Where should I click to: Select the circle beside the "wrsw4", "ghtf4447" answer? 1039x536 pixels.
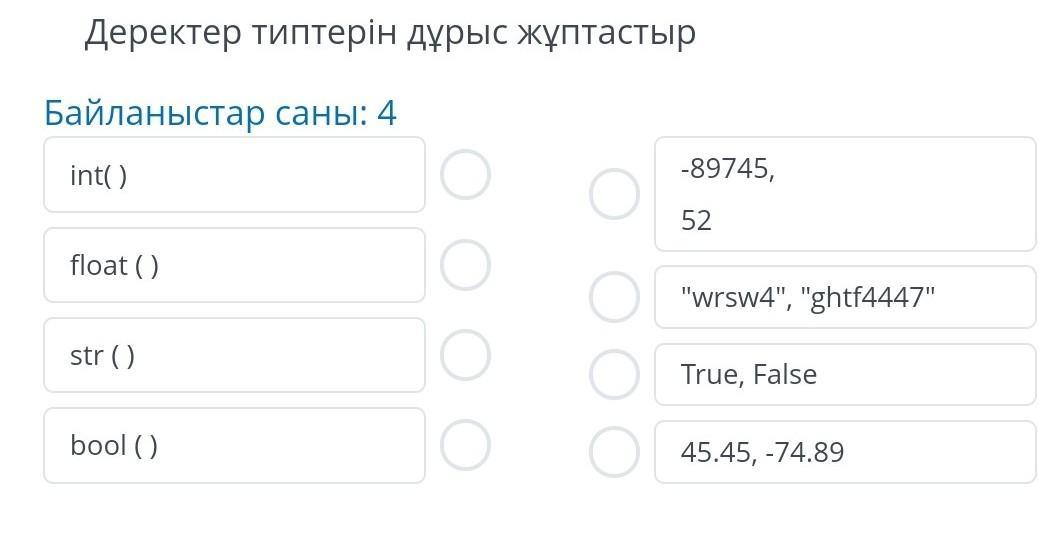point(614,297)
